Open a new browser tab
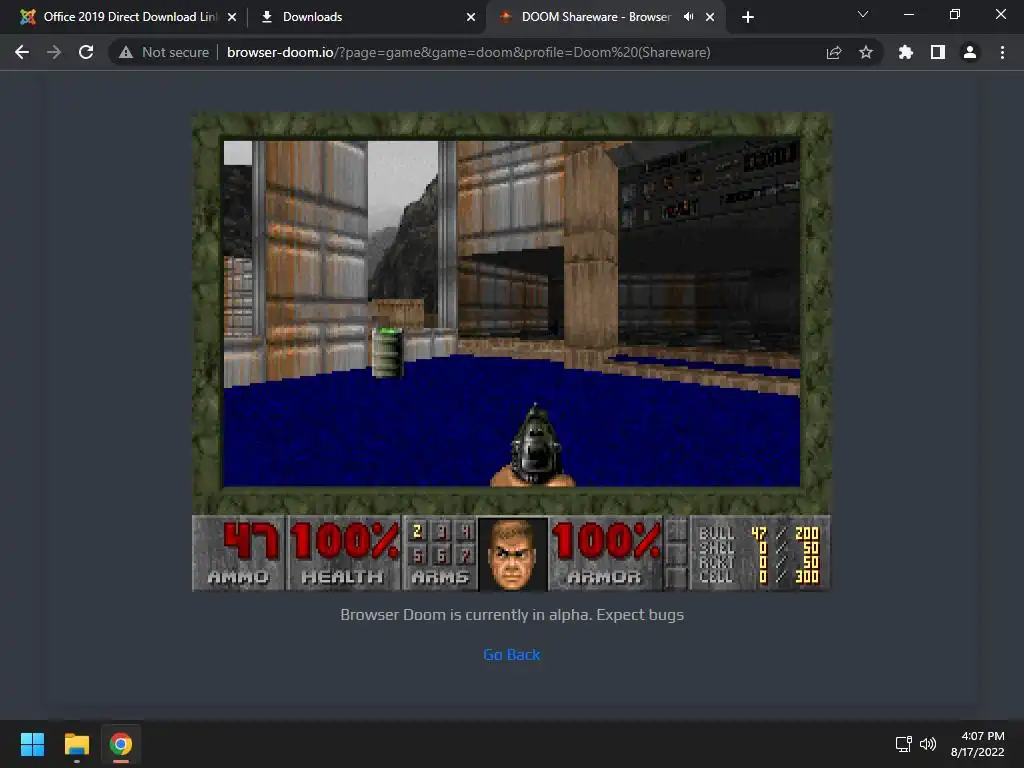The height and width of the screenshot is (768, 1024). (748, 17)
